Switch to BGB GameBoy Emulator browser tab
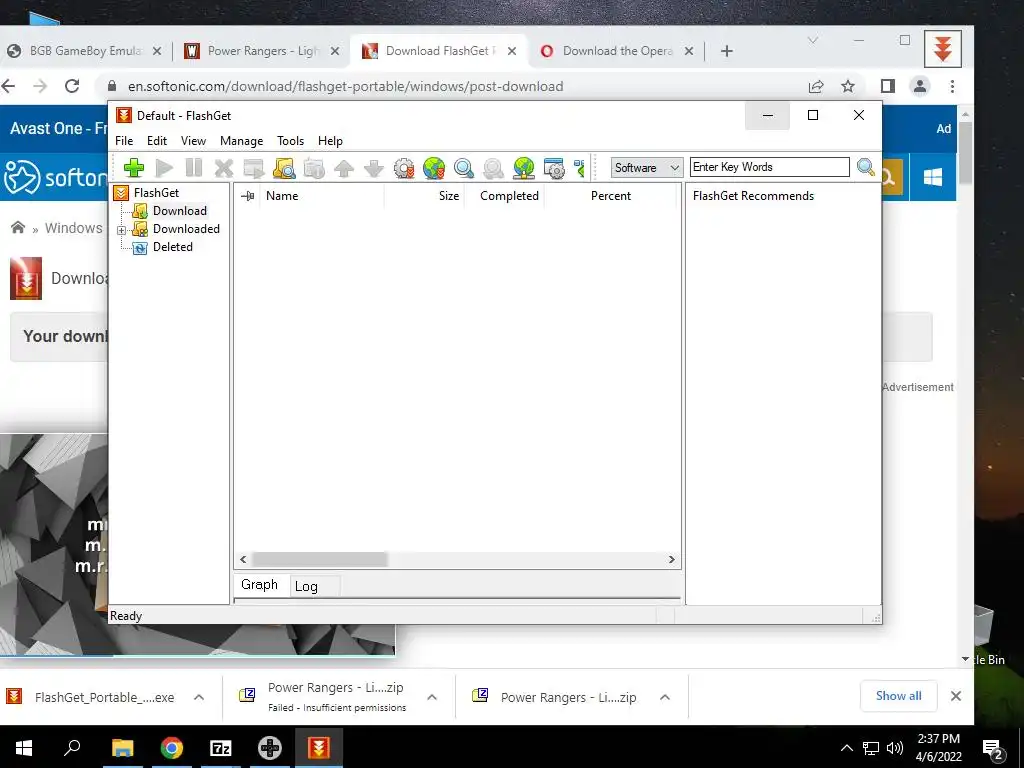The image size is (1024, 768). coord(85,51)
